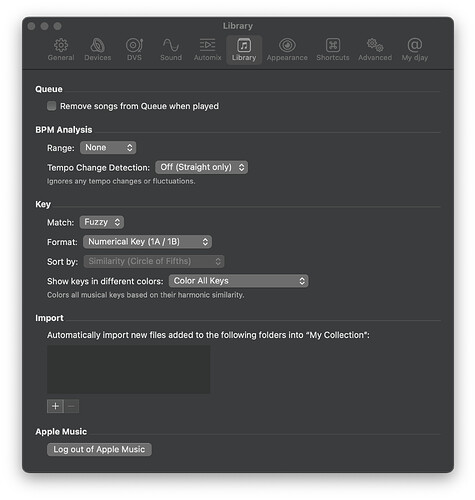475x500 pixels.
Task: Open the Tempo Change Detection dropdown
Action: [x=201, y=167]
